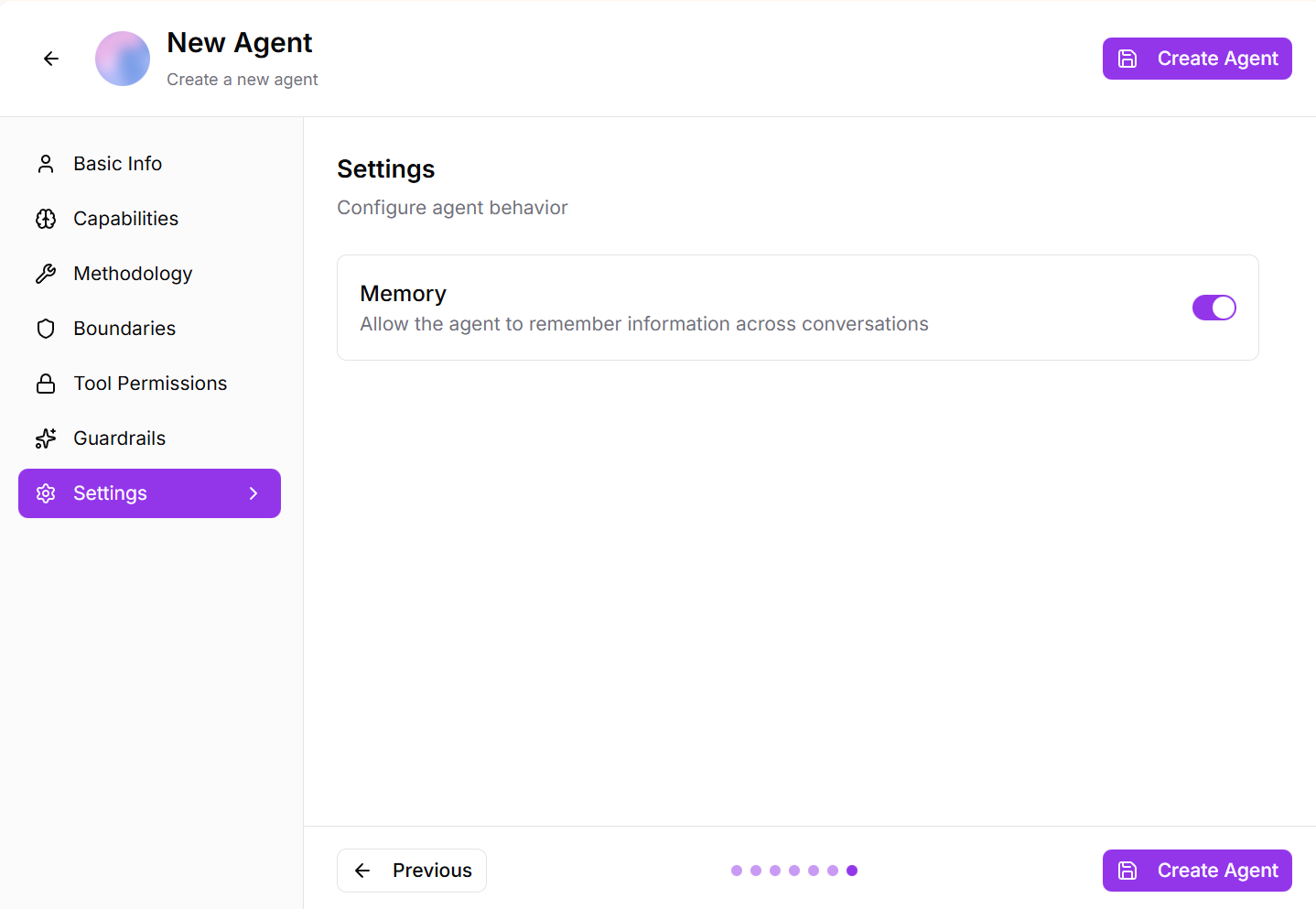The width and height of the screenshot is (1316, 909).
Task: Click the chevron arrow on Settings item
Action: tap(253, 493)
